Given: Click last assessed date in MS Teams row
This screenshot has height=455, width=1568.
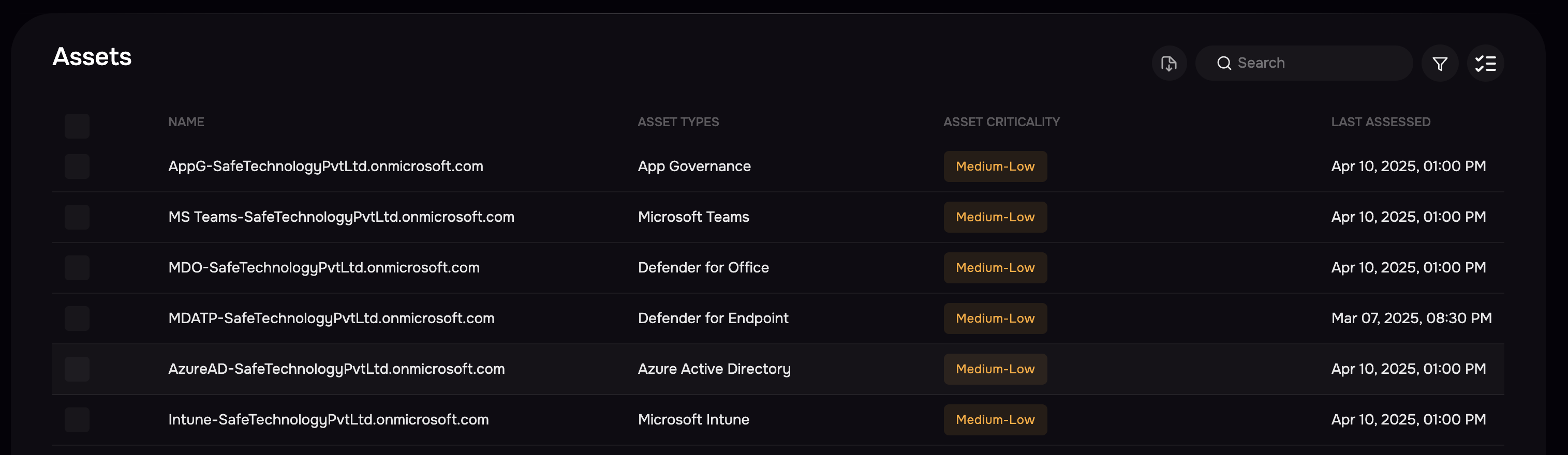Looking at the screenshot, I should click(1409, 217).
